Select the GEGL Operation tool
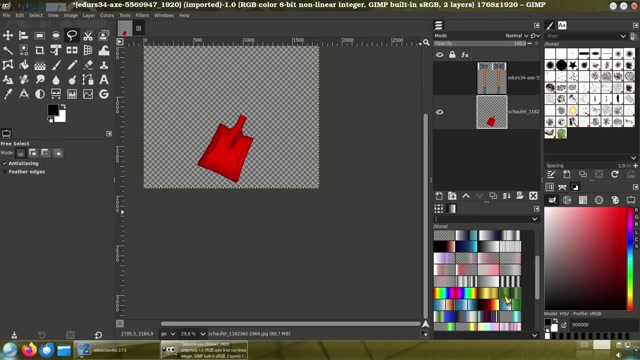 point(104,94)
